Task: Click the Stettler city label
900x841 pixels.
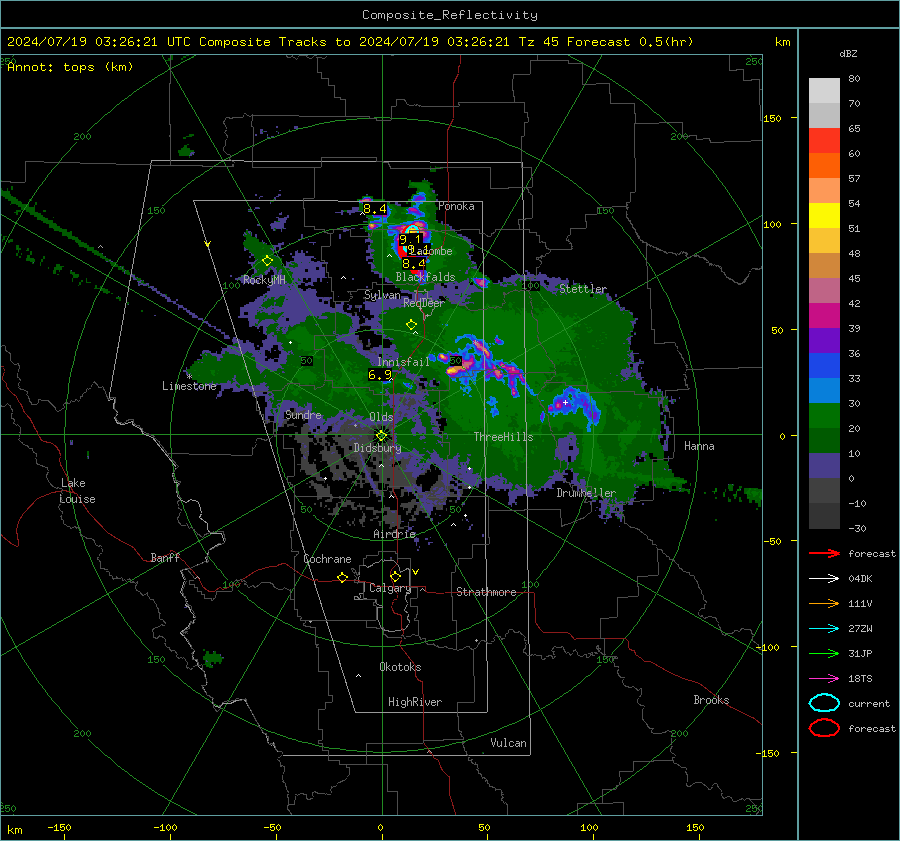Action: tap(583, 289)
